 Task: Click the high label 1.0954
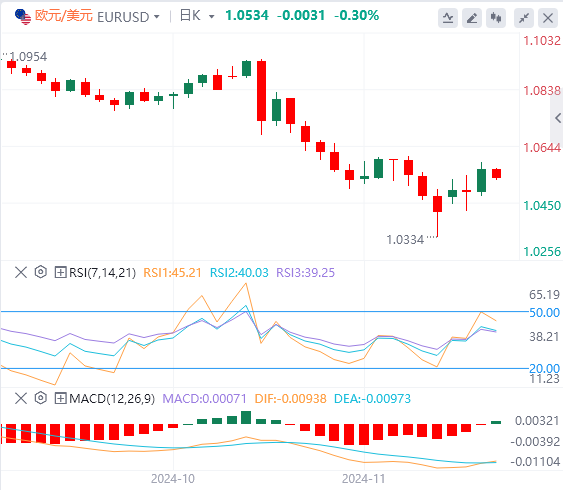coord(28,57)
